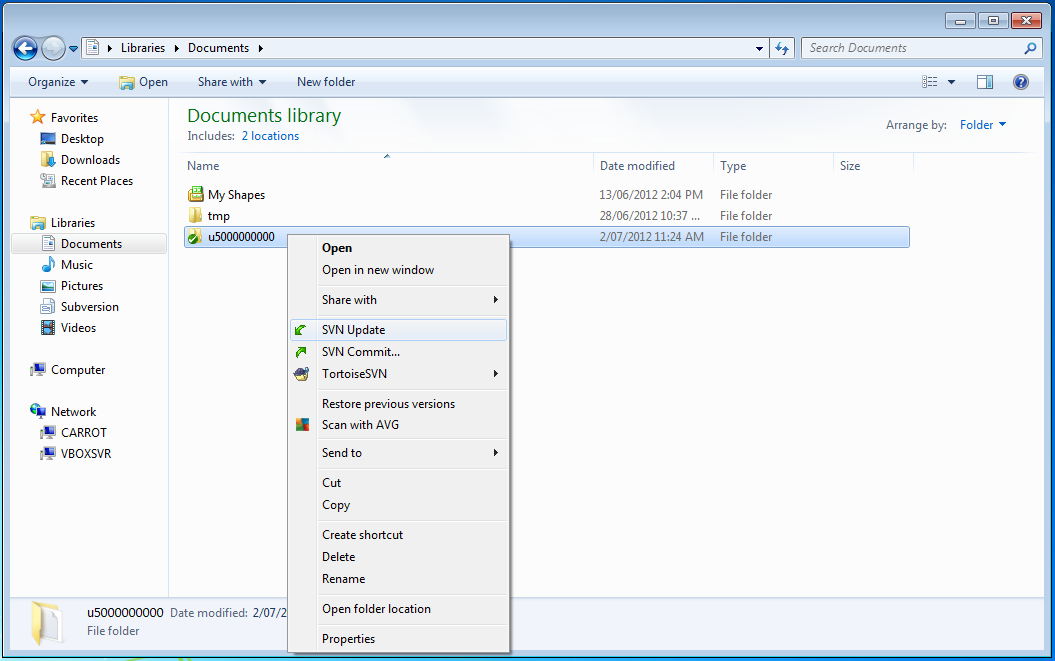
Task: Navigate back with the back arrow
Action: [24, 47]
